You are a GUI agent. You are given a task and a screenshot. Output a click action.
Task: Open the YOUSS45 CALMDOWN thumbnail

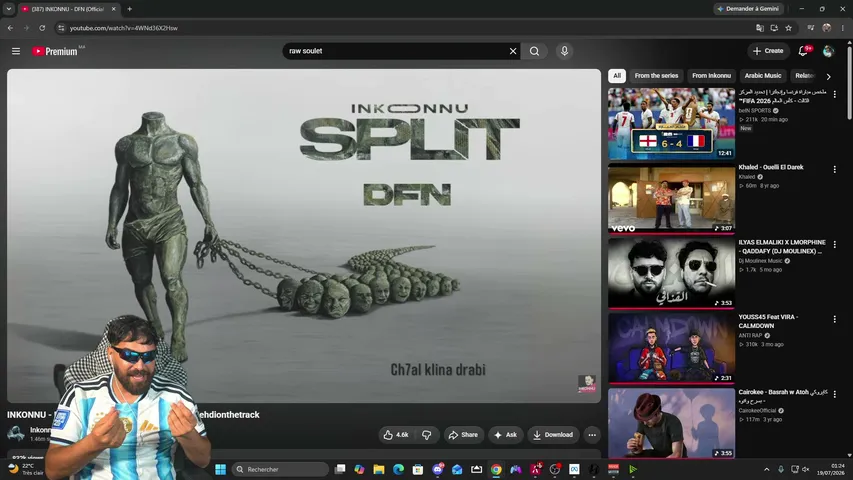point(671,348)
